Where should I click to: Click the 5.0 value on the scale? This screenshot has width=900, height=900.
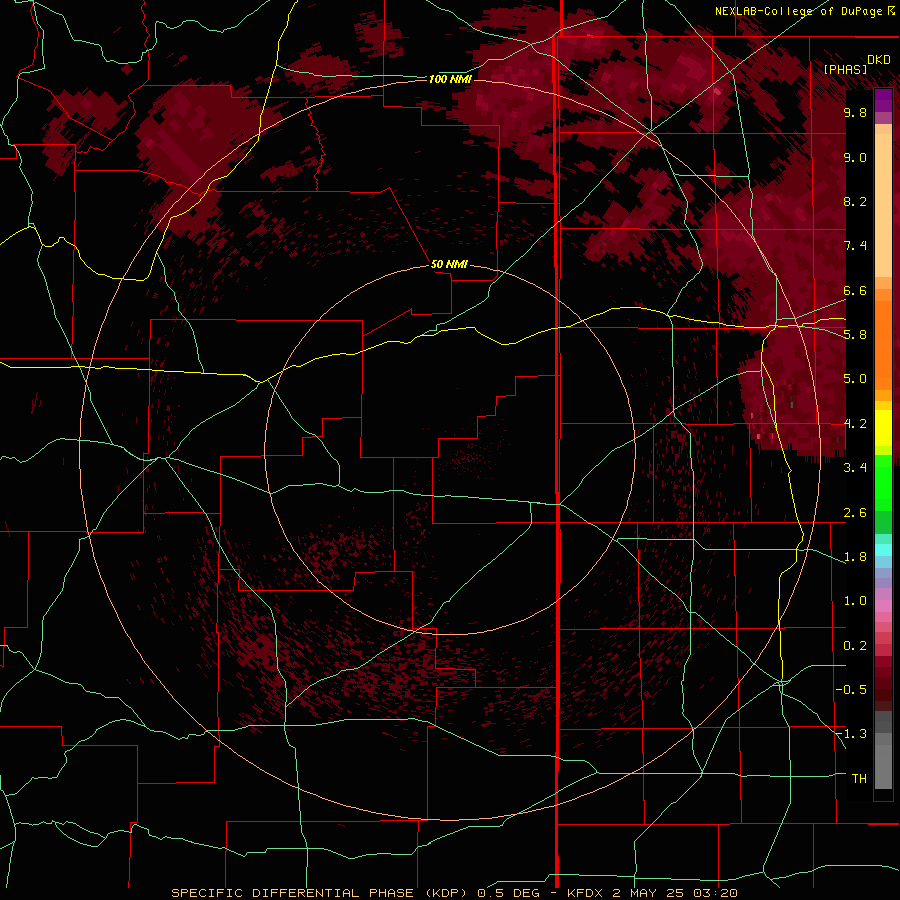855,379
